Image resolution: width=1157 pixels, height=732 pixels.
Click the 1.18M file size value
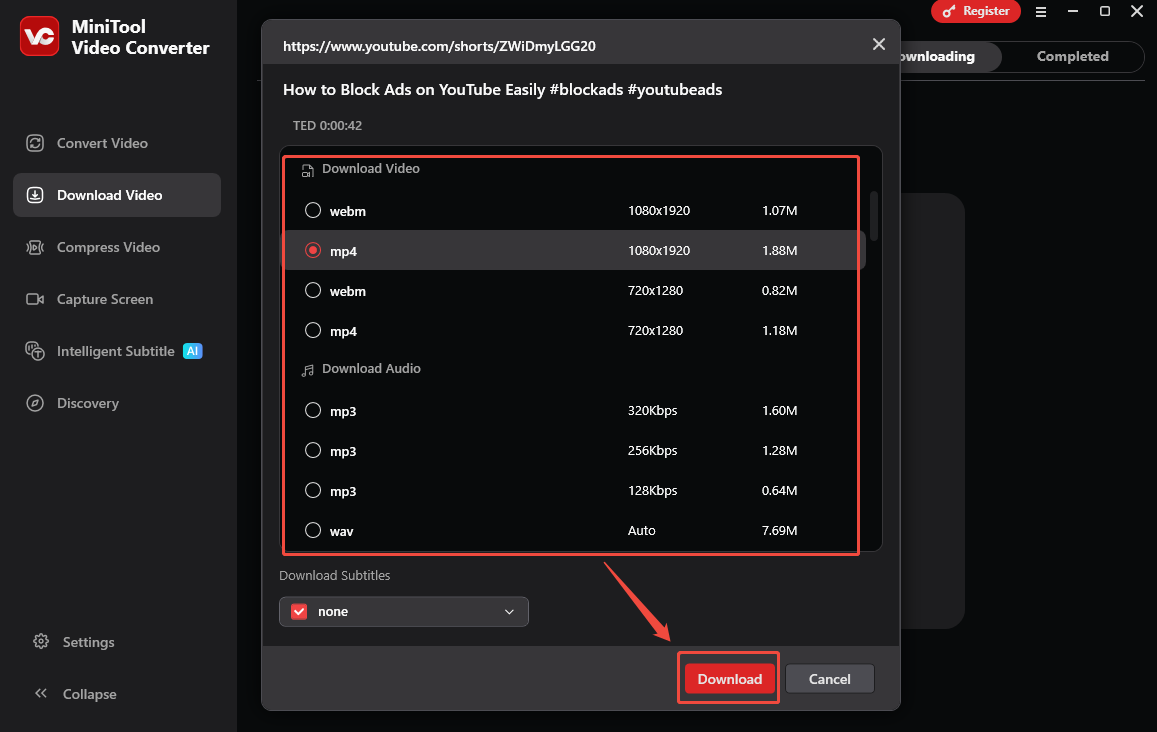pyautogui.click(x=779, y=330)
